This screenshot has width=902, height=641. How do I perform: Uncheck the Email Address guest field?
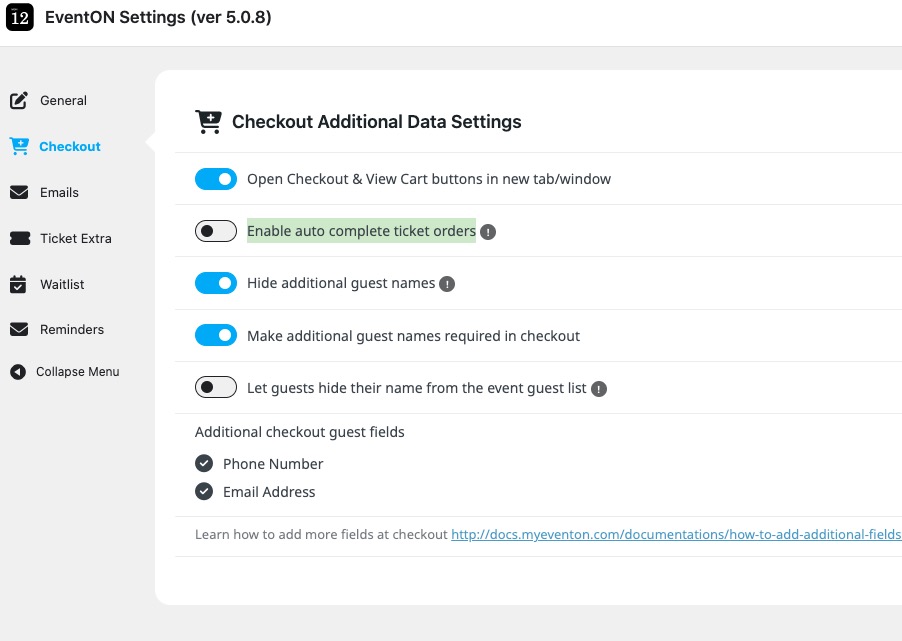[204, 492]
